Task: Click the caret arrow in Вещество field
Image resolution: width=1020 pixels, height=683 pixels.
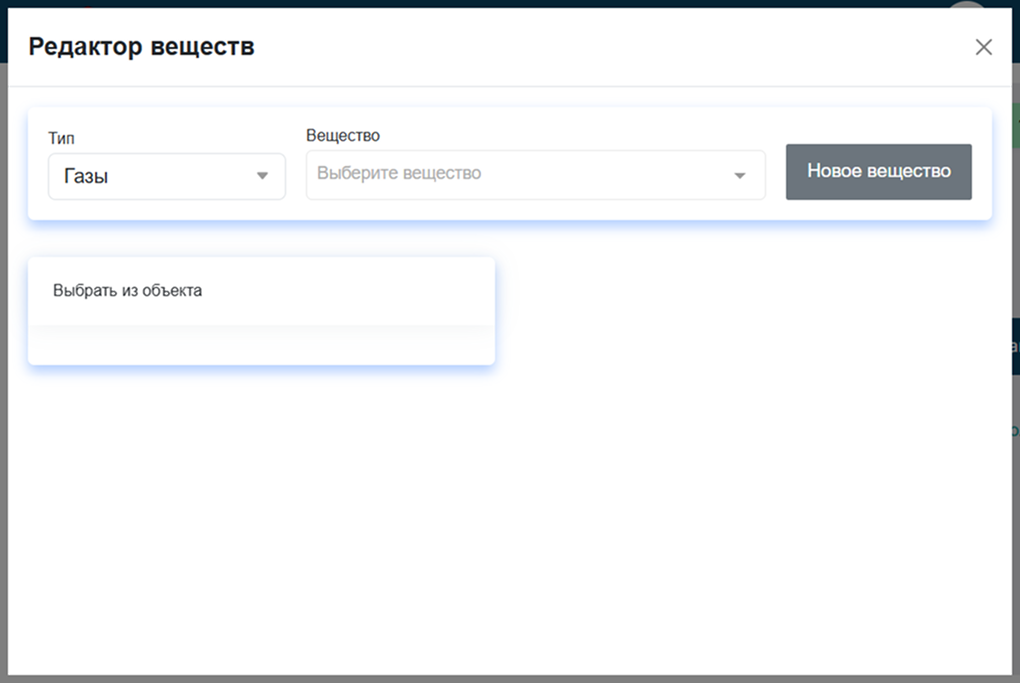Action: point(740,176)
